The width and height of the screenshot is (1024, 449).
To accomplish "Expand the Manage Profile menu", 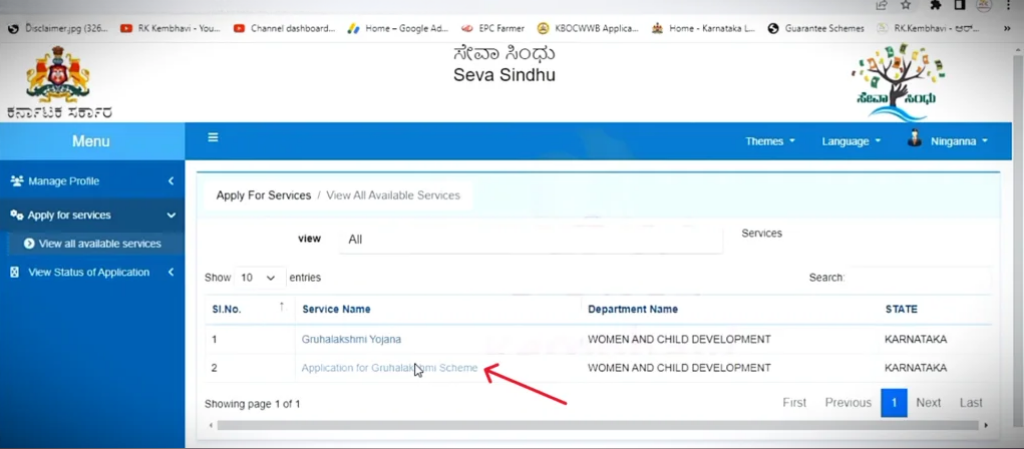I will [92, 181].
